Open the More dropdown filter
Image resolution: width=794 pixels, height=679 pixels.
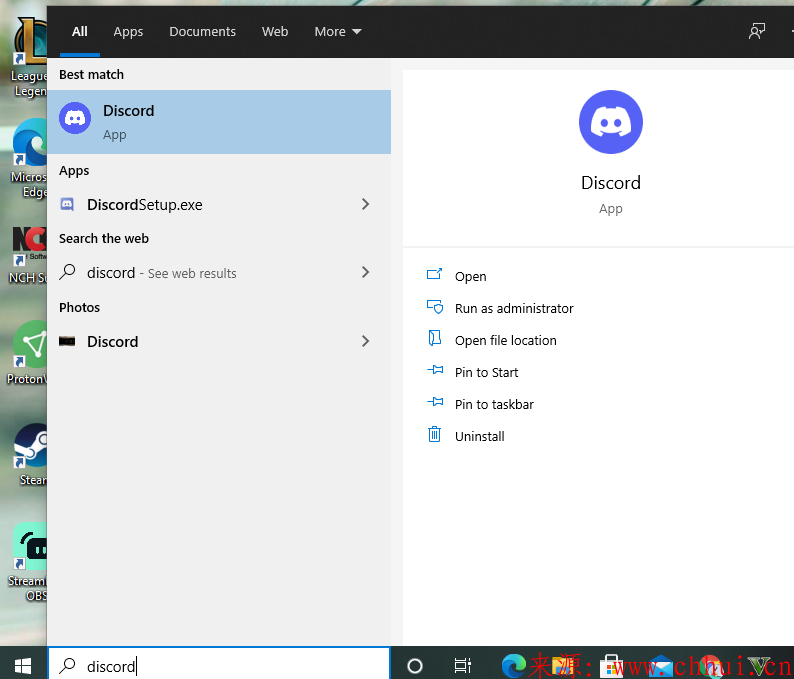tap(338, 31)
